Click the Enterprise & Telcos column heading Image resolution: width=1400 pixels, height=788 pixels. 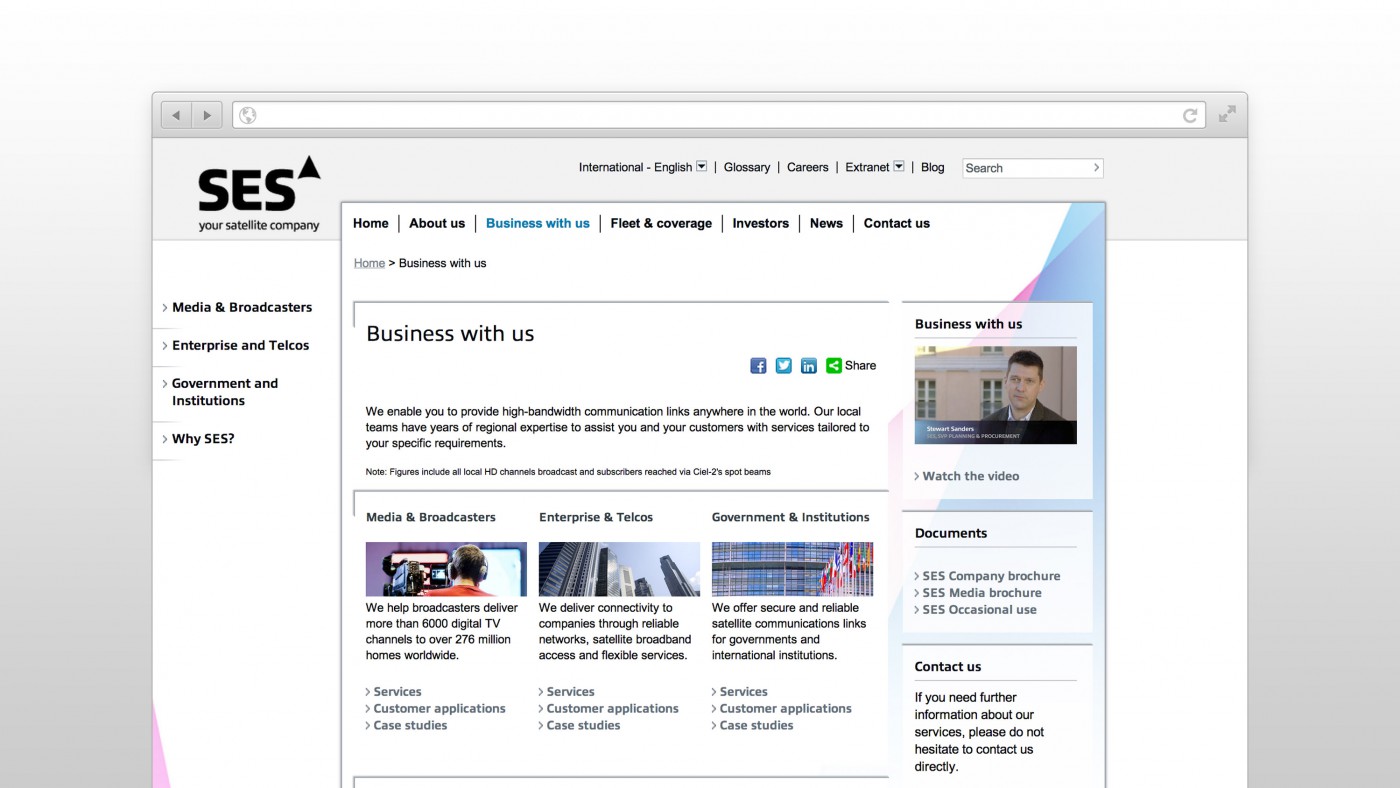tap(596, 517)
